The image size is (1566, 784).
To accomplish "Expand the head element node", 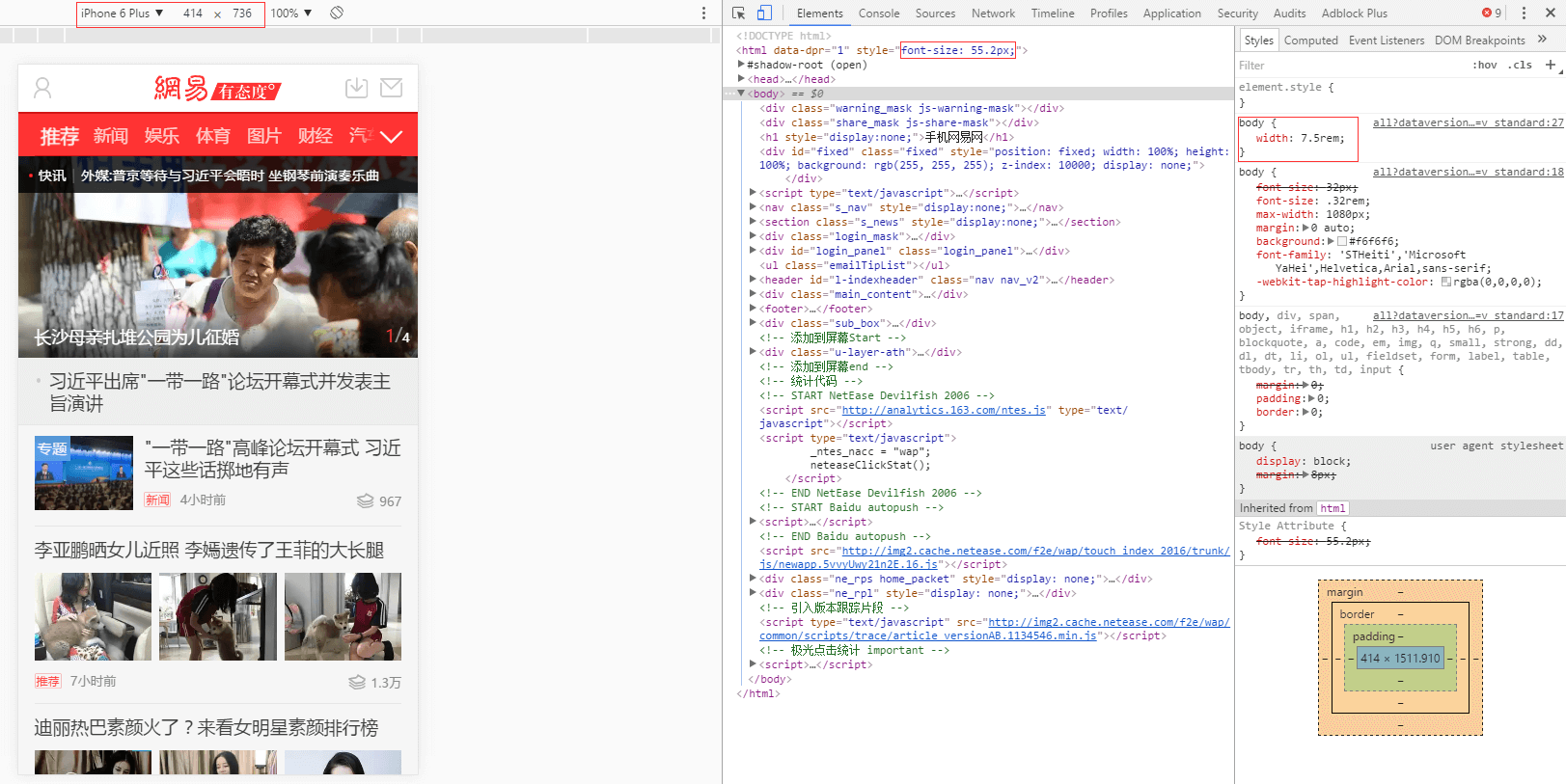I will (x=741, y=79).
